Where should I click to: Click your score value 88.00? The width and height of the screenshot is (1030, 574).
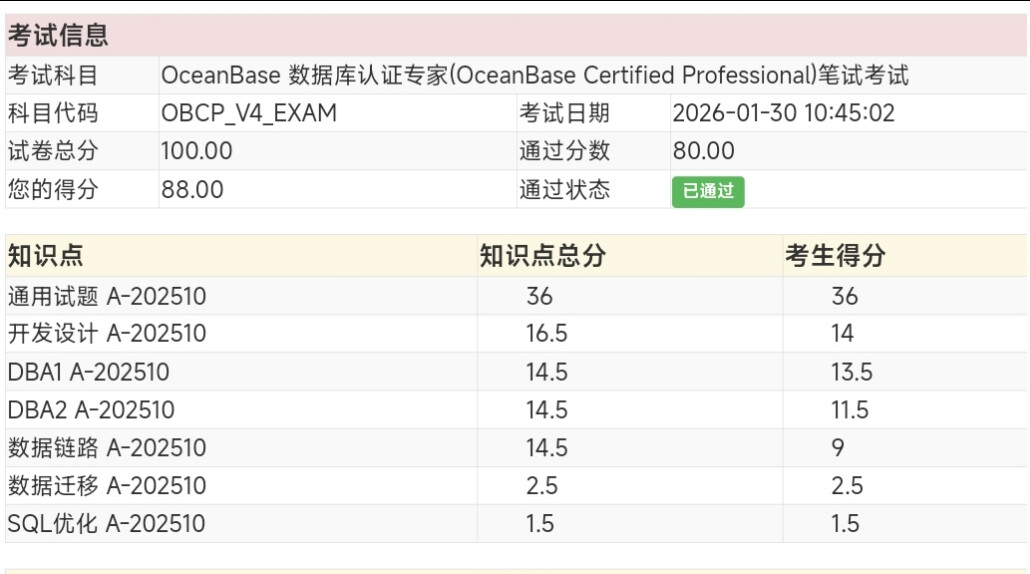(192, 189)
